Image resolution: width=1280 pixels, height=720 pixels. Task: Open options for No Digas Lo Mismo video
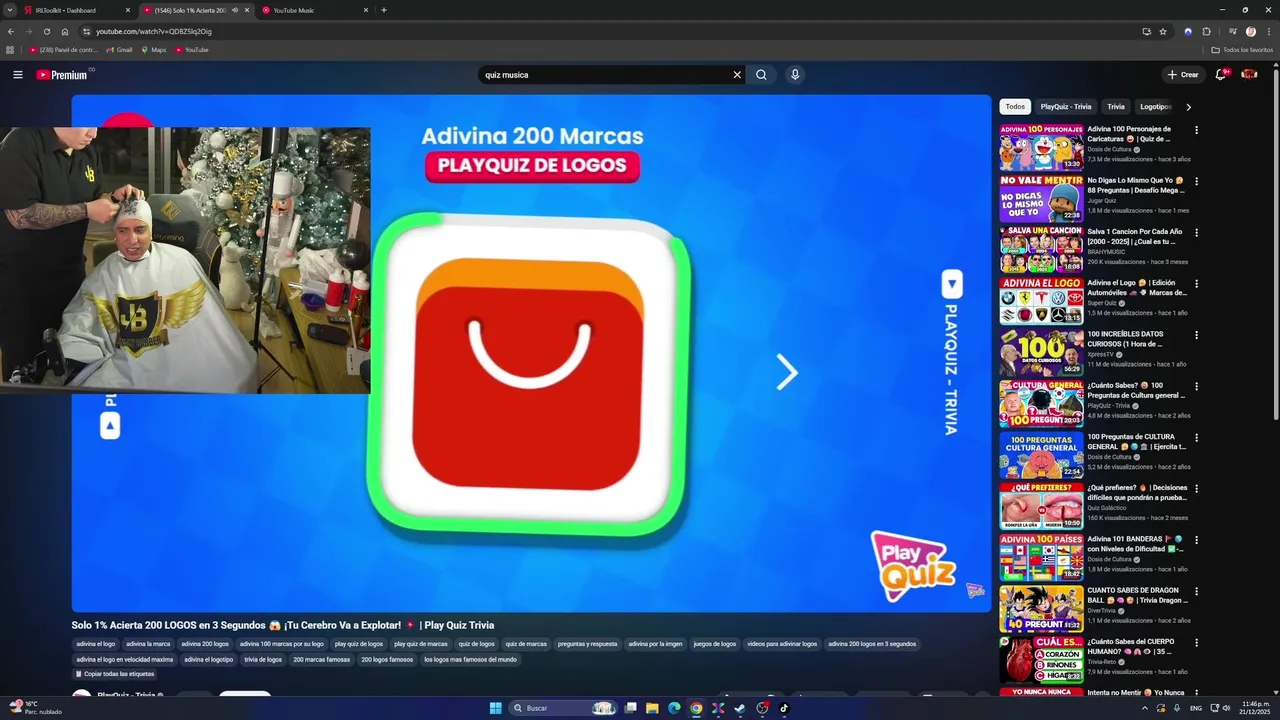1196,181
